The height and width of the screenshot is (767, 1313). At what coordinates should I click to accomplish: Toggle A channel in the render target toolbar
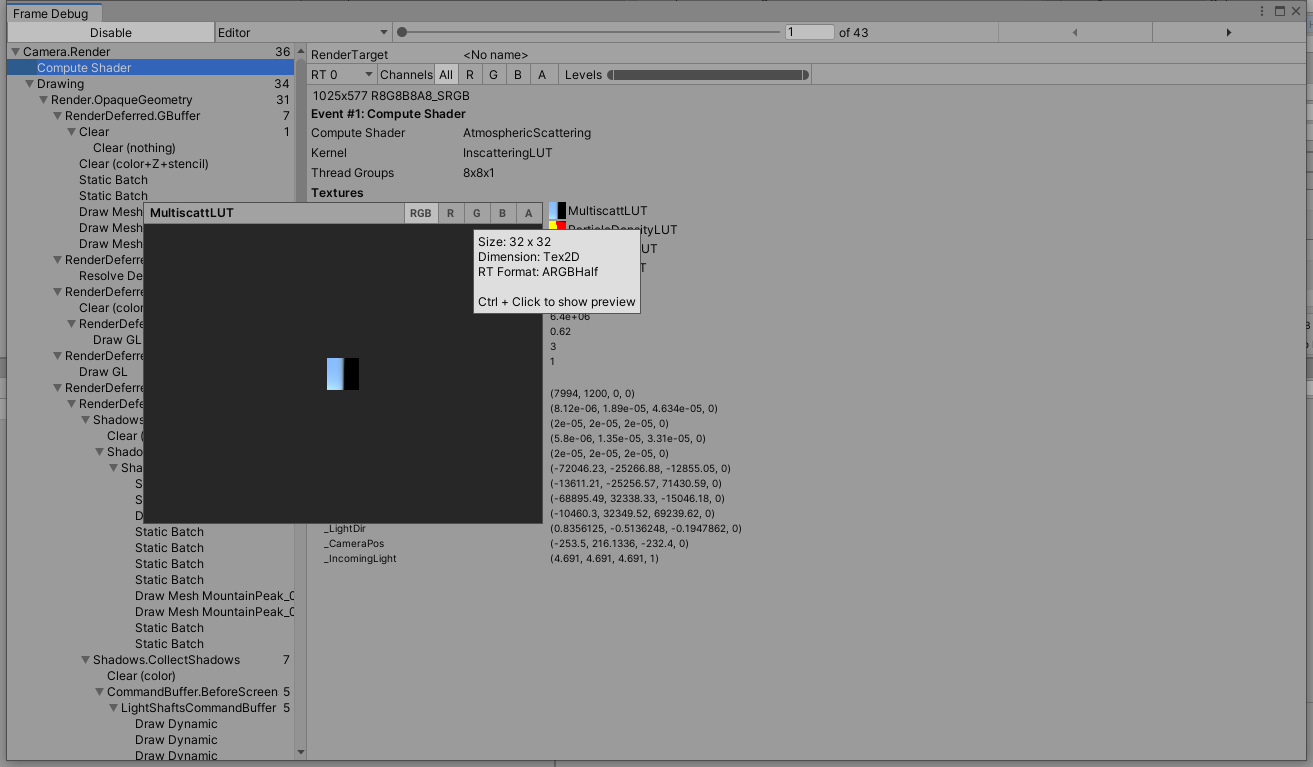[543, 75]
